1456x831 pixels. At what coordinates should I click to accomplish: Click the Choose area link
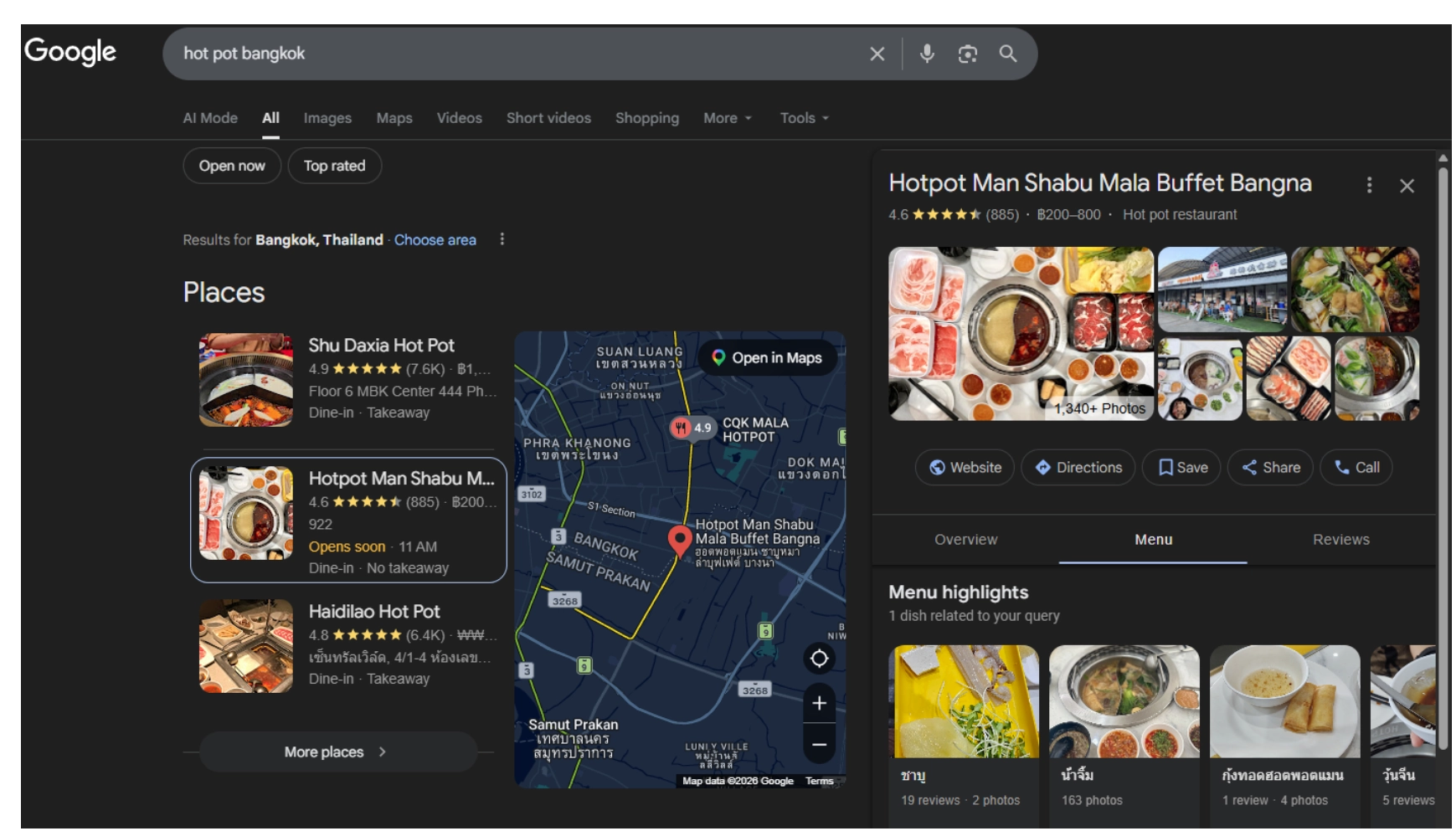click(435, 240)
